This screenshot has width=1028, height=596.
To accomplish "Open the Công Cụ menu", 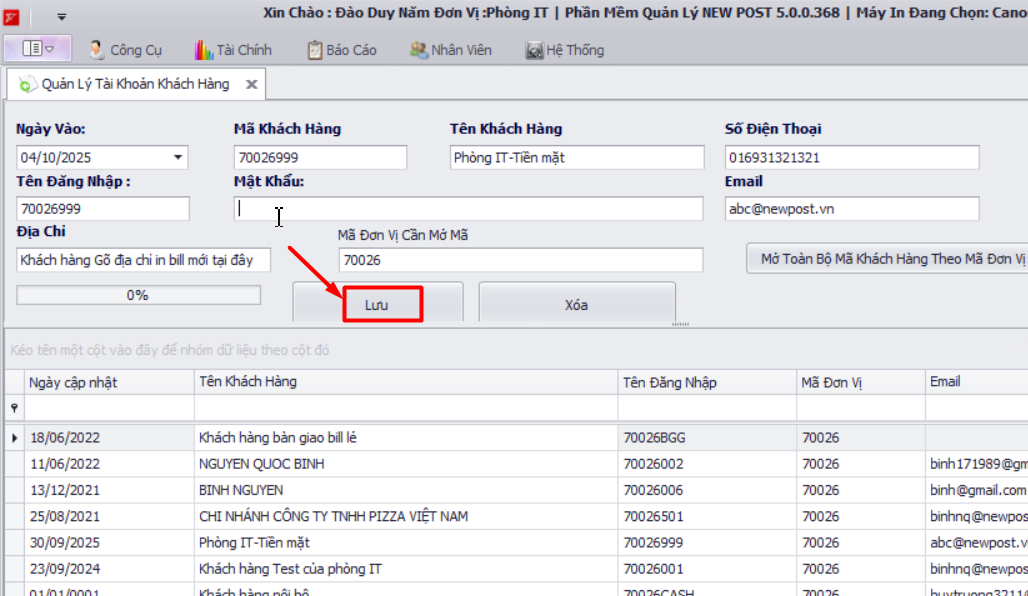I will [125, 49].
